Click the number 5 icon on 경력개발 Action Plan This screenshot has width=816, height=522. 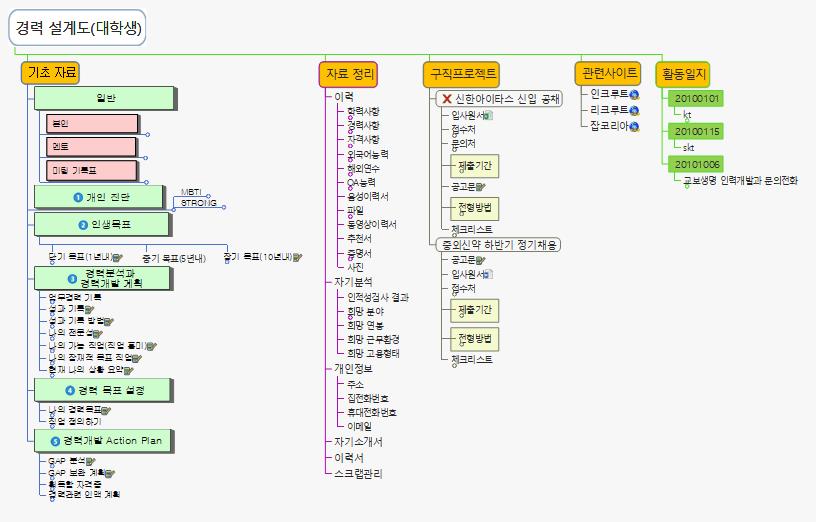[x=55, y=440]
